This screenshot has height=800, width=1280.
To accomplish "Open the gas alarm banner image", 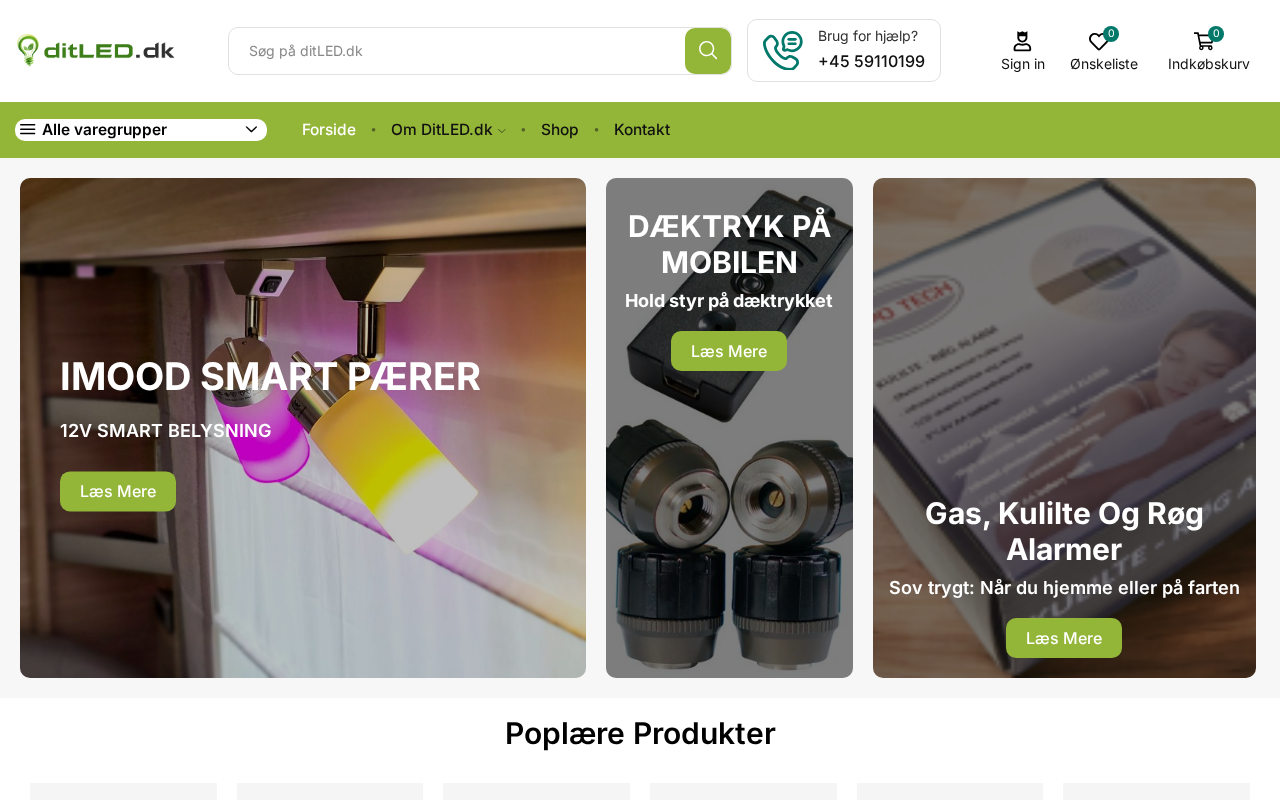I will (x=1064, y=428).
